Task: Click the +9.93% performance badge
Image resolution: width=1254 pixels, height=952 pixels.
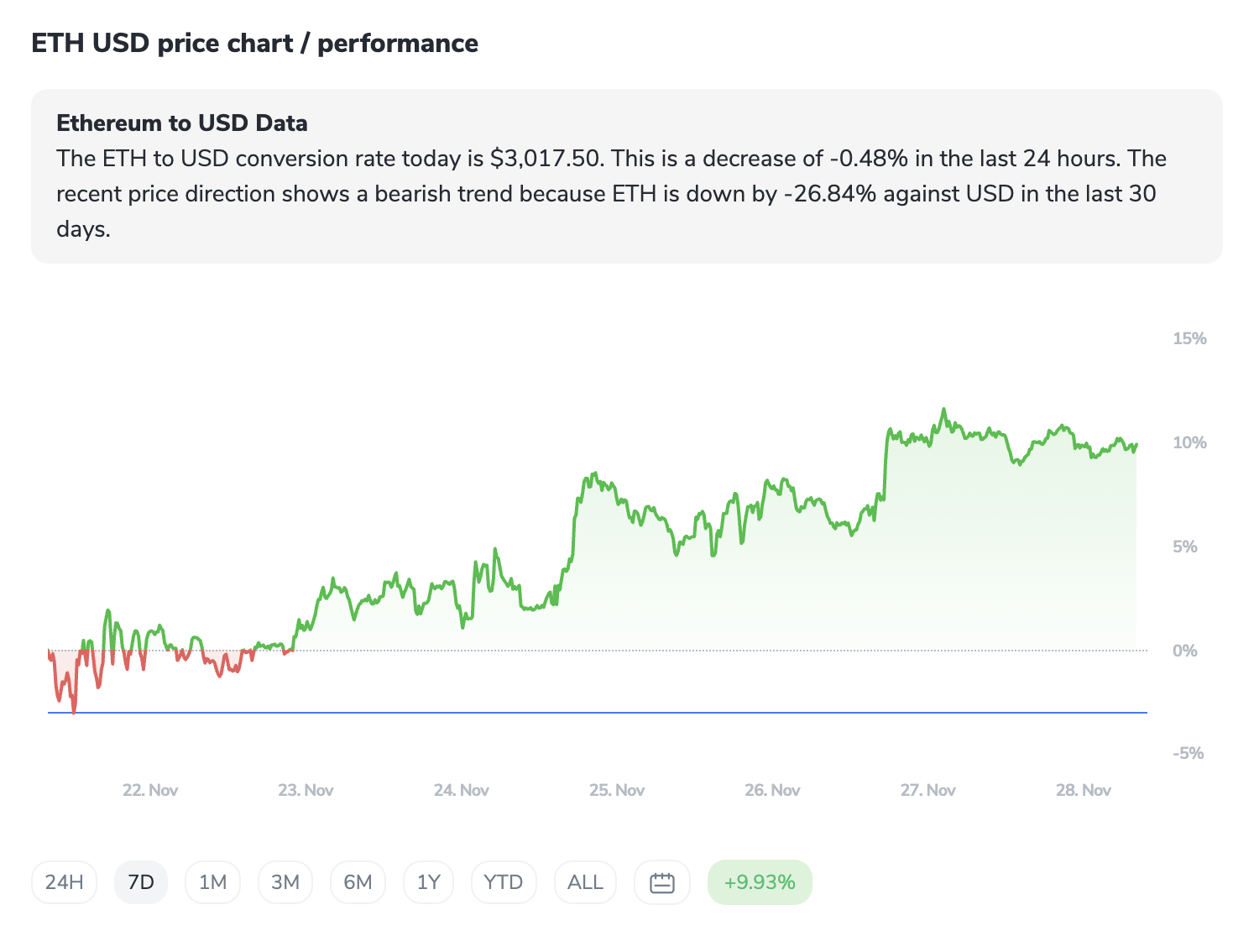Action: point(760,882)
